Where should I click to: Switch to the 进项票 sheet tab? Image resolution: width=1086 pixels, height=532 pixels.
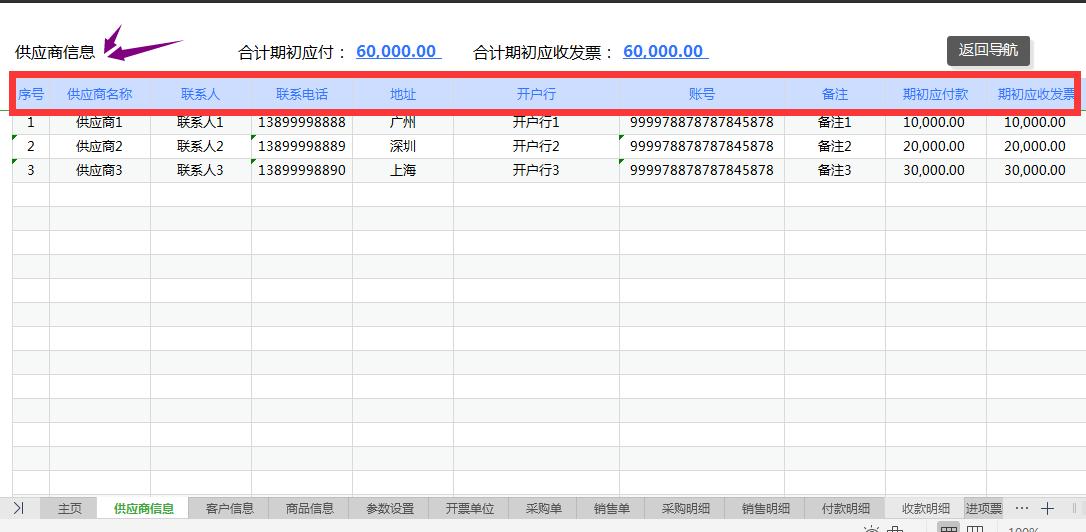[x=983, y=508]
